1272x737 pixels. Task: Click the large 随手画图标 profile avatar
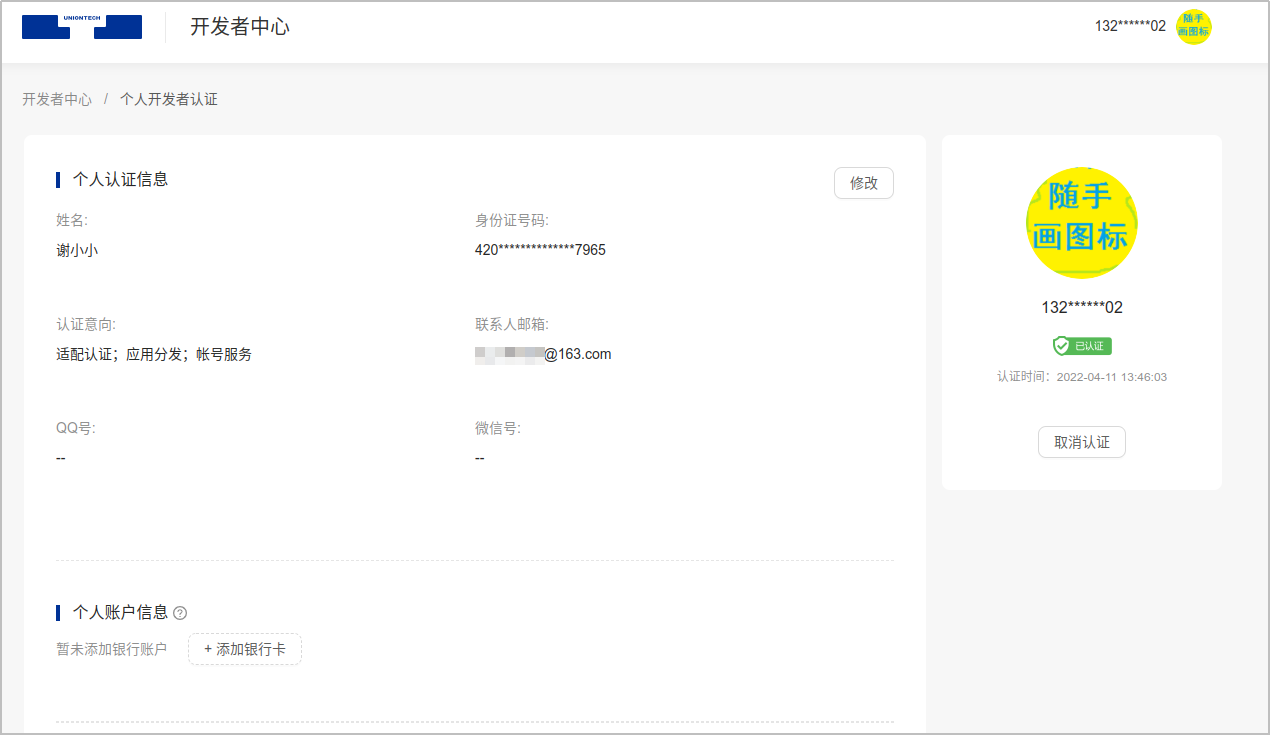point(1082,223)
